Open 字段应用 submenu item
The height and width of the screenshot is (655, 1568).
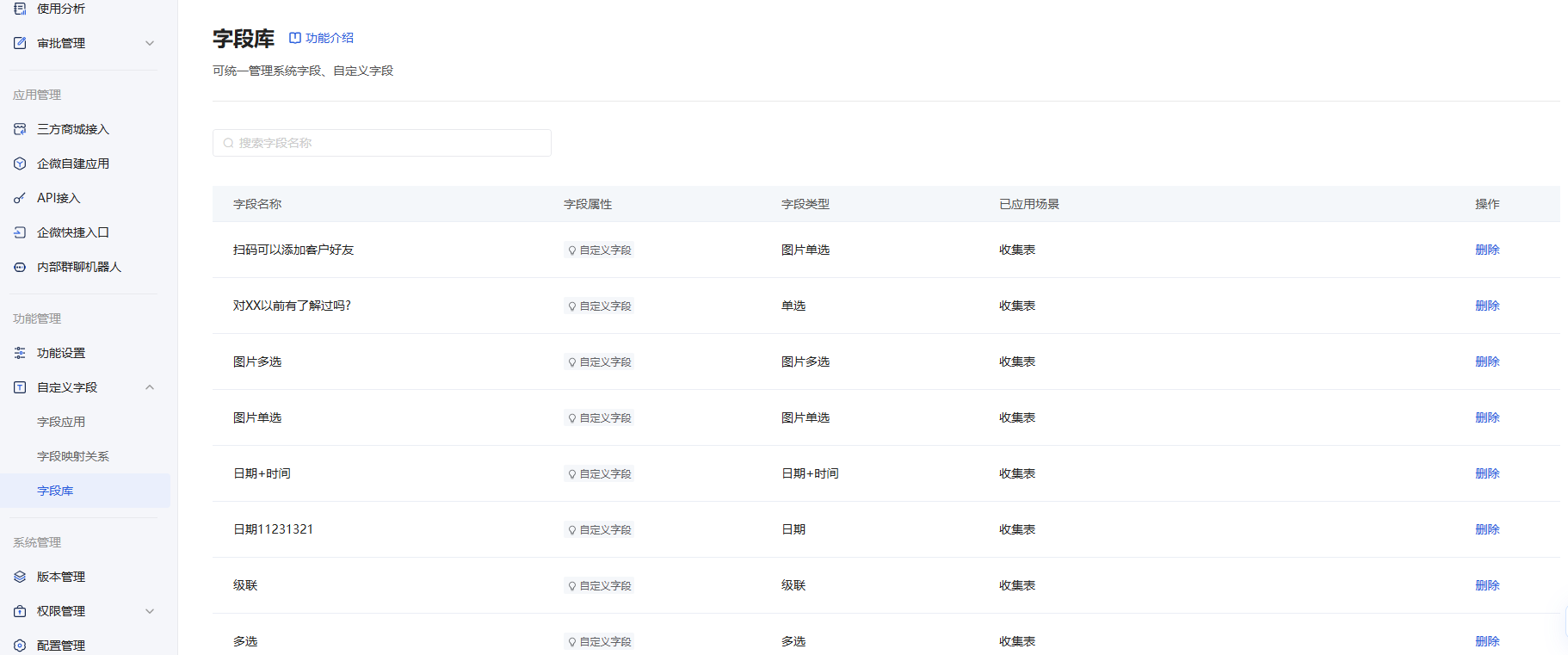point(61,422)
